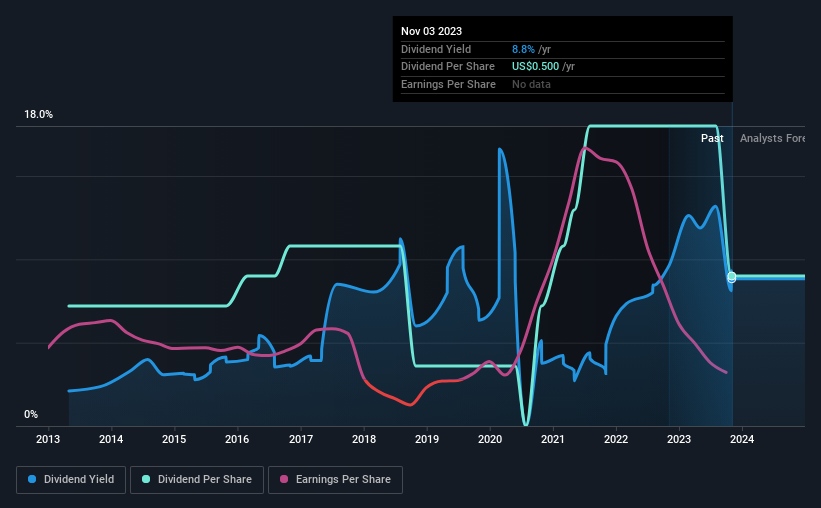The width and height of the screenshot is (821, 508).
Task: Select the 2020 x-axis year label
Action: 490,439
